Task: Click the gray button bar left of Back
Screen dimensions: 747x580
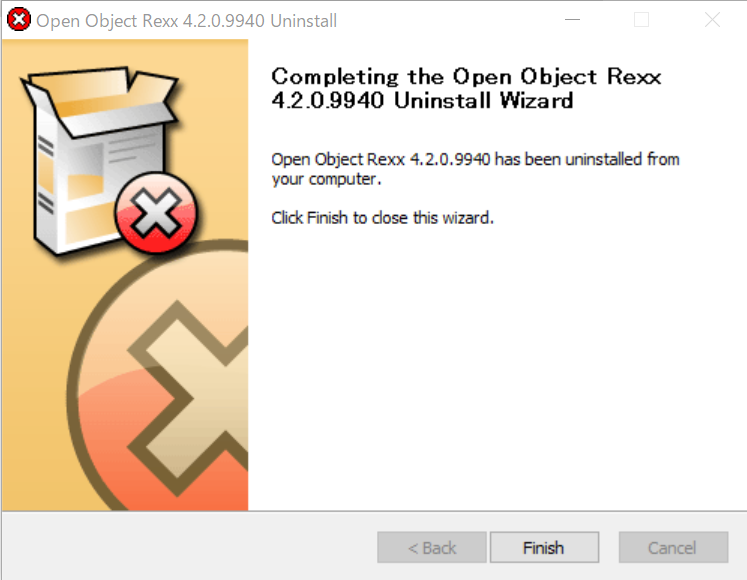Action: pos(190,547)
